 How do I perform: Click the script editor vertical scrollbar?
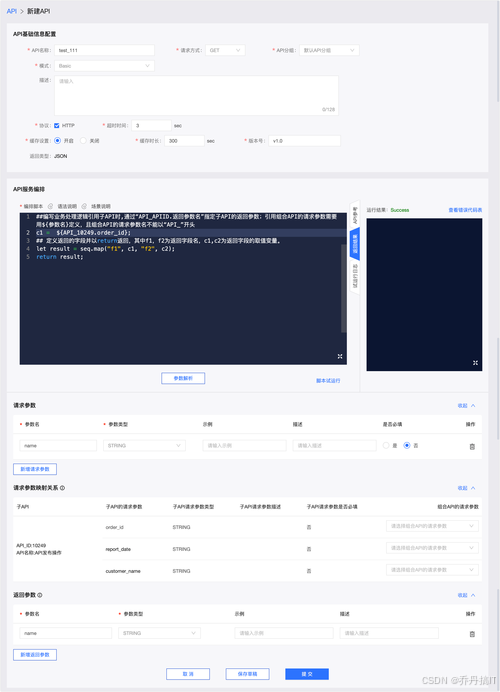344,288
